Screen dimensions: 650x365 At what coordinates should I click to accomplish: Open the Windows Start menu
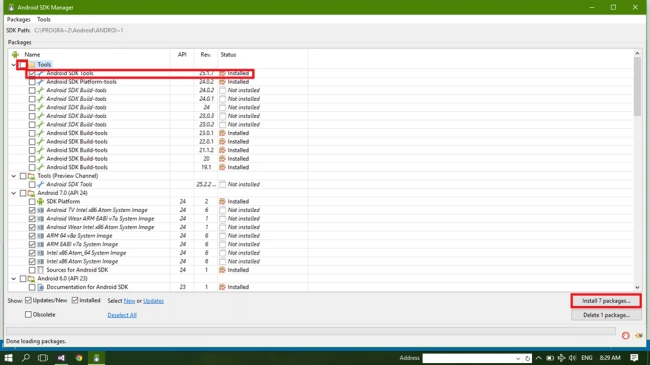click(x=8, y=358)
